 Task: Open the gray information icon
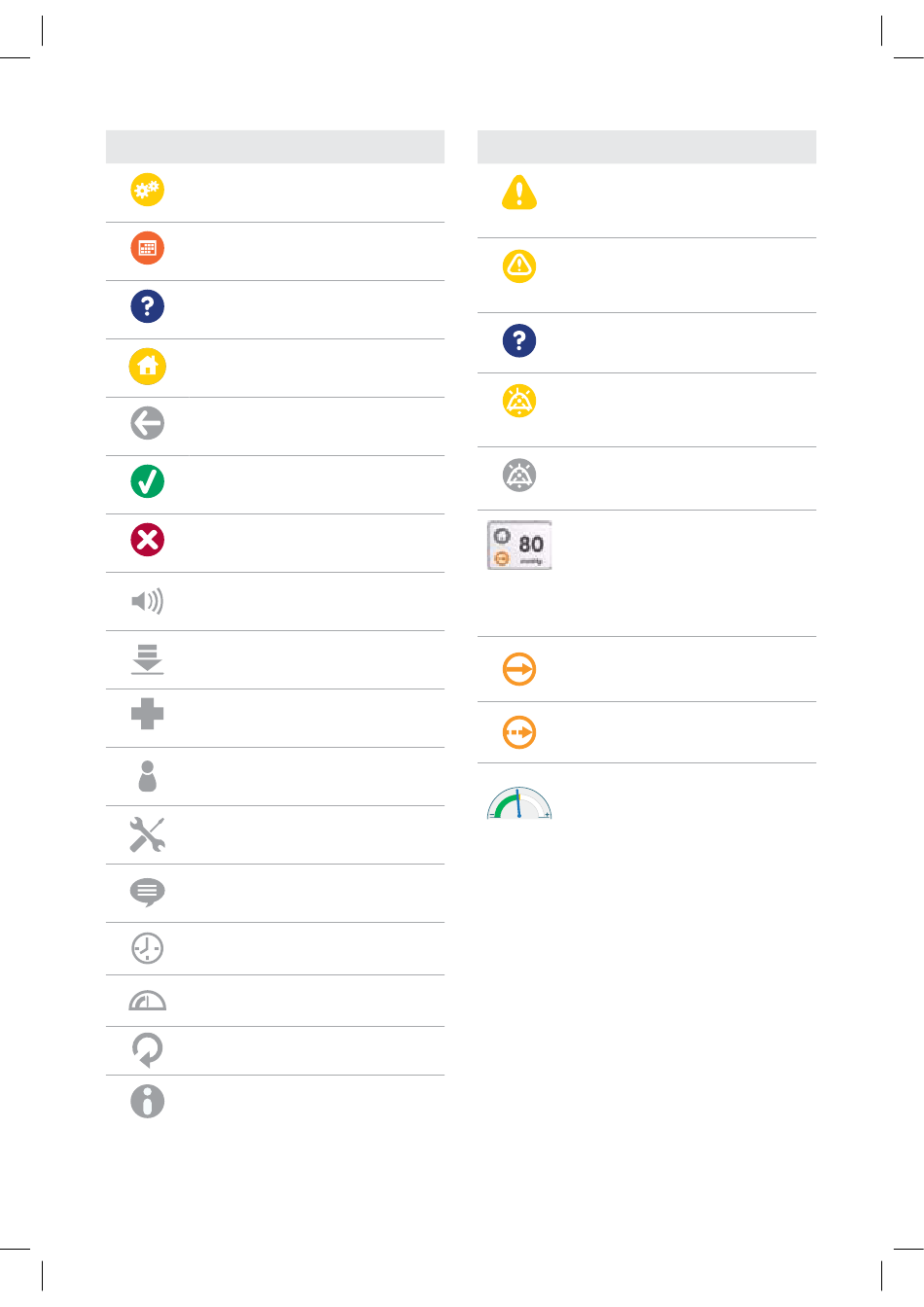[148, 1101]
